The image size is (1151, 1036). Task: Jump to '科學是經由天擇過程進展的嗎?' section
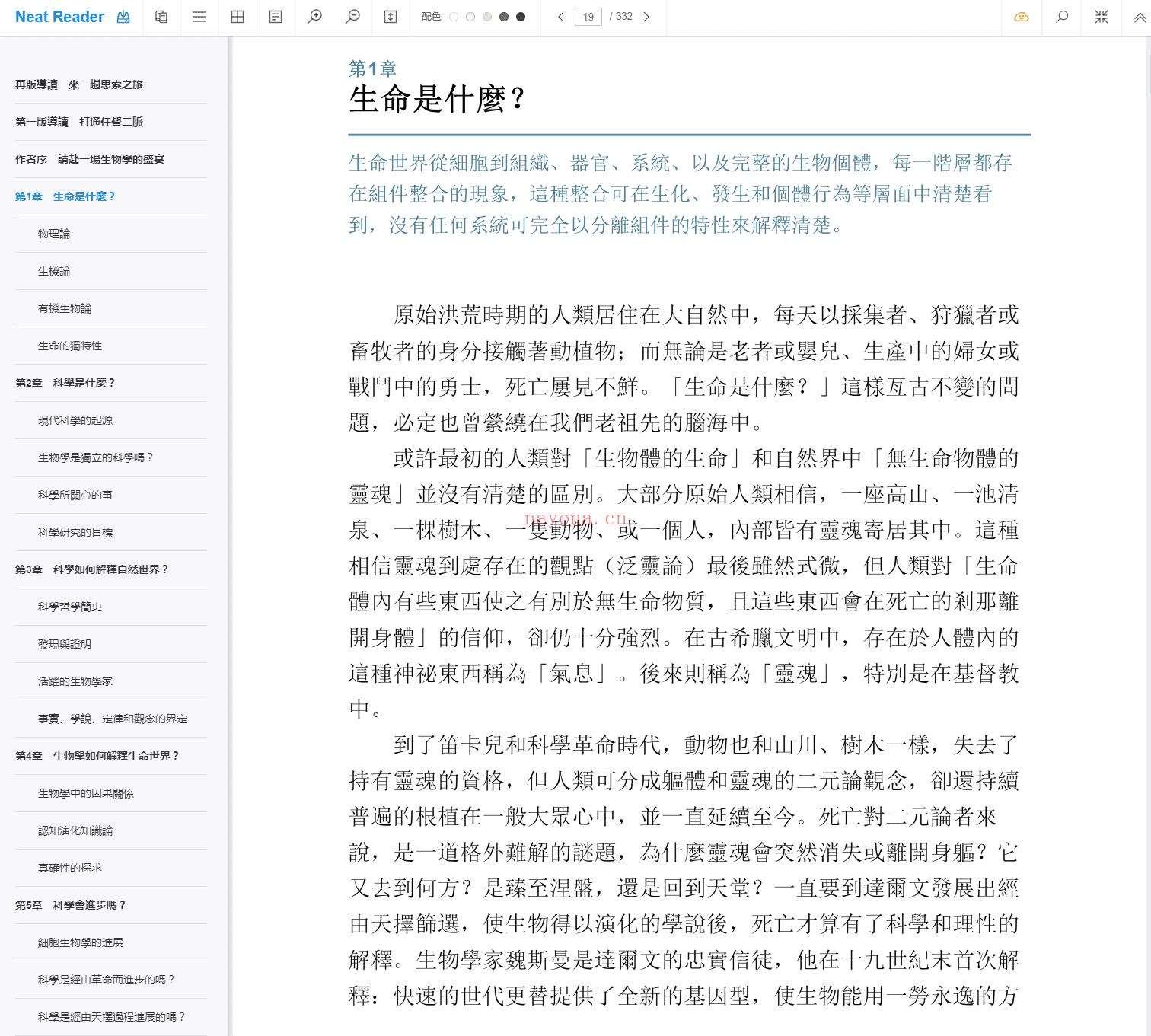[x=111, y=1017]
